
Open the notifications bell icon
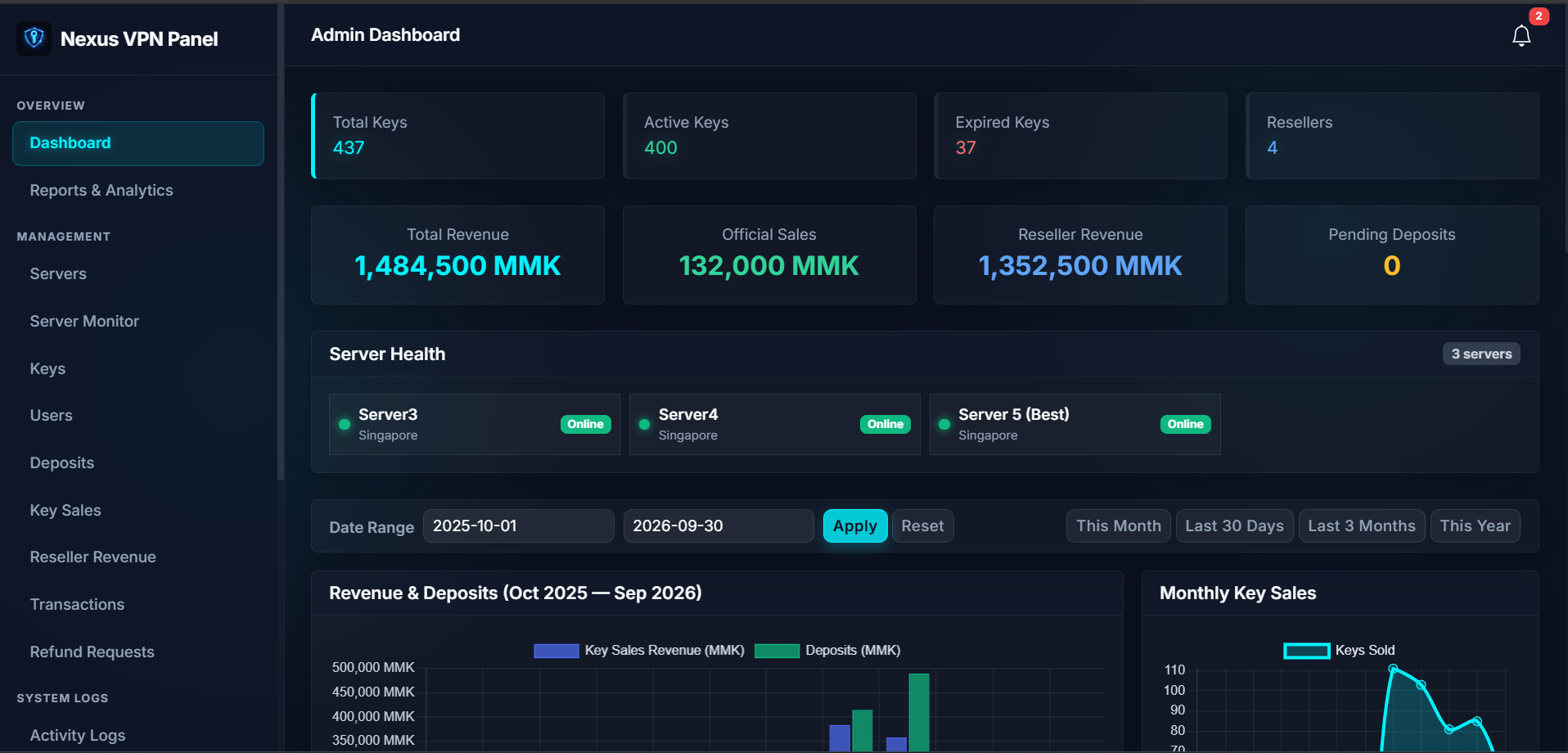coord(1521,36)
